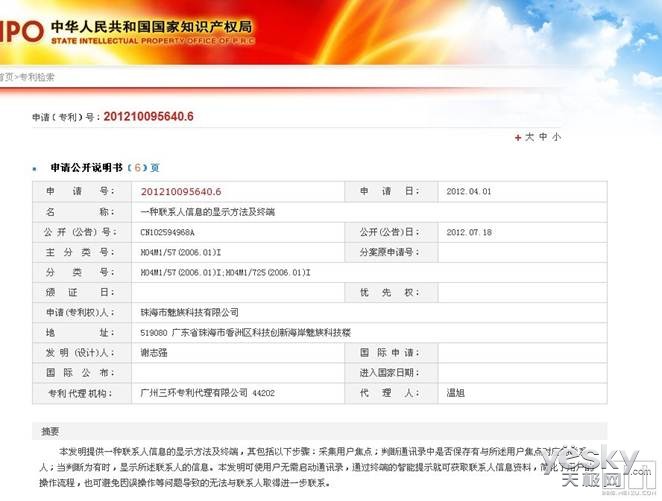The height and width of the screenshot is (501, 662).
Task: Click the address cell starting with 519080
Action: [369, 333]
